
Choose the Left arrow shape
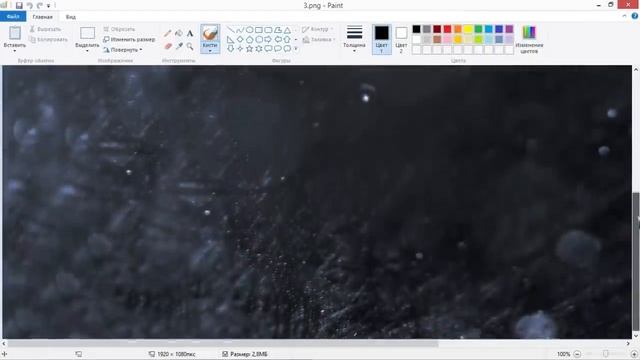278,40
